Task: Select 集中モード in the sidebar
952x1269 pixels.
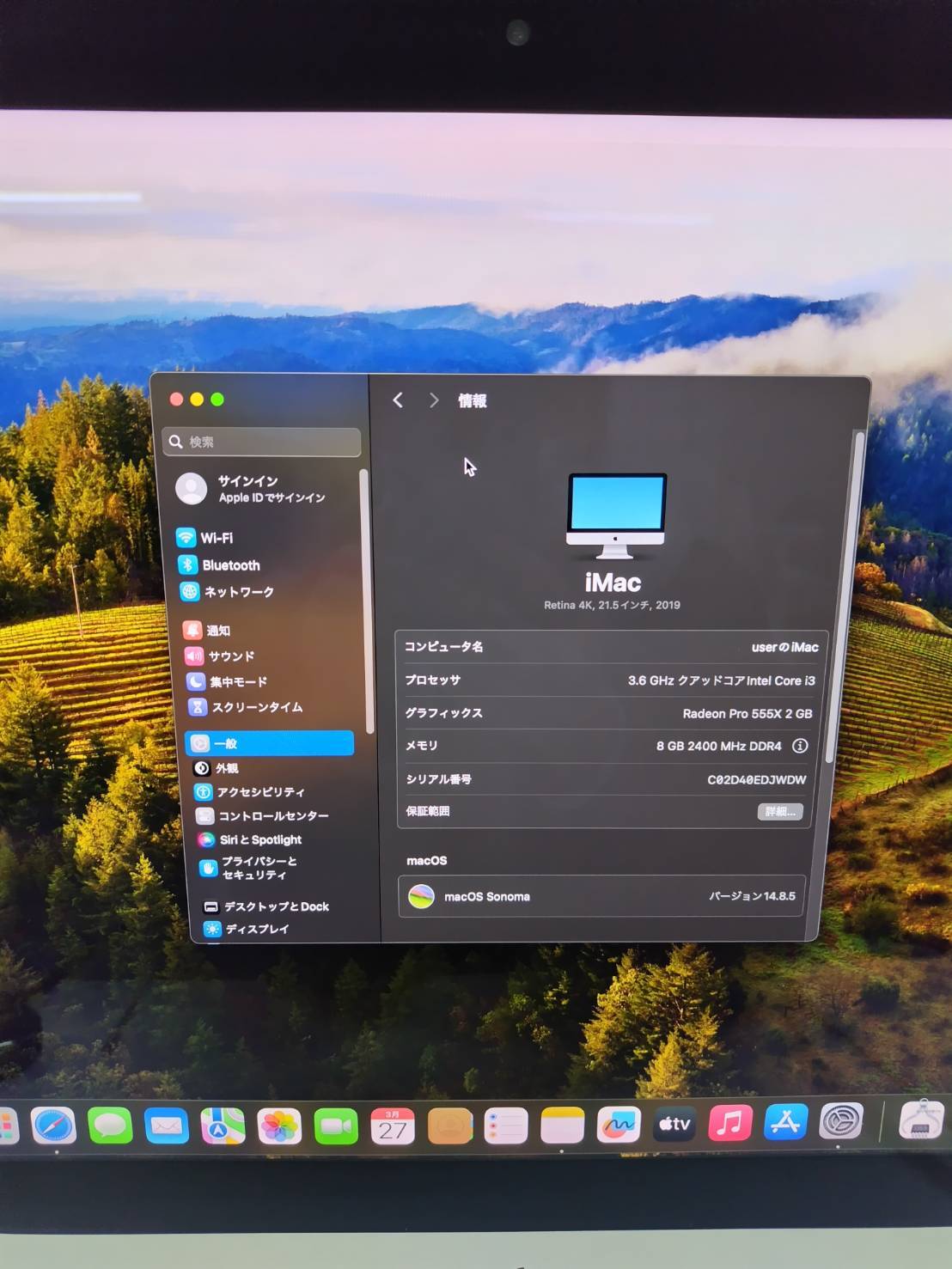Action: pos(227,681)
